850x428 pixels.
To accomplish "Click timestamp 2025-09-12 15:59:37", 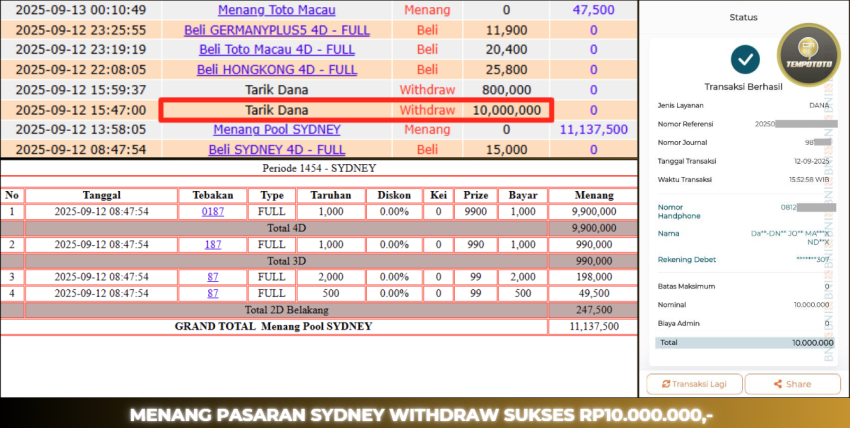I will pyautogui.click(x=81, y=90).
